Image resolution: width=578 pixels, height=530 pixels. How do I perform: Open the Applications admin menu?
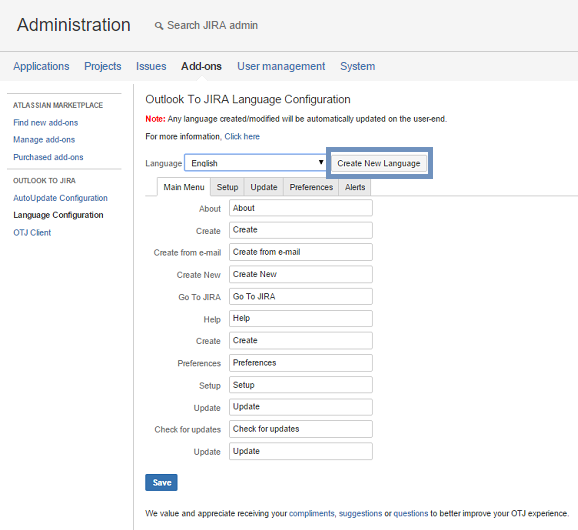[x=41, y=66]
